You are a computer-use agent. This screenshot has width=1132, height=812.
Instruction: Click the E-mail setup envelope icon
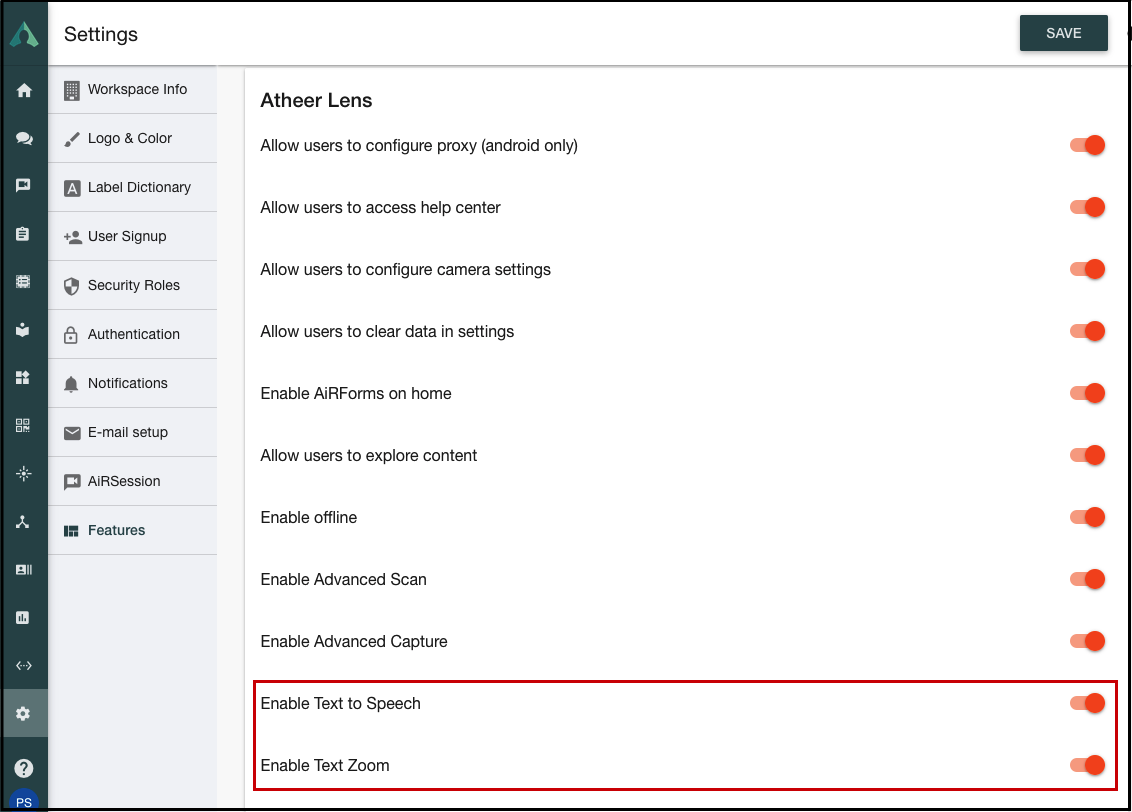coord(72,433)
